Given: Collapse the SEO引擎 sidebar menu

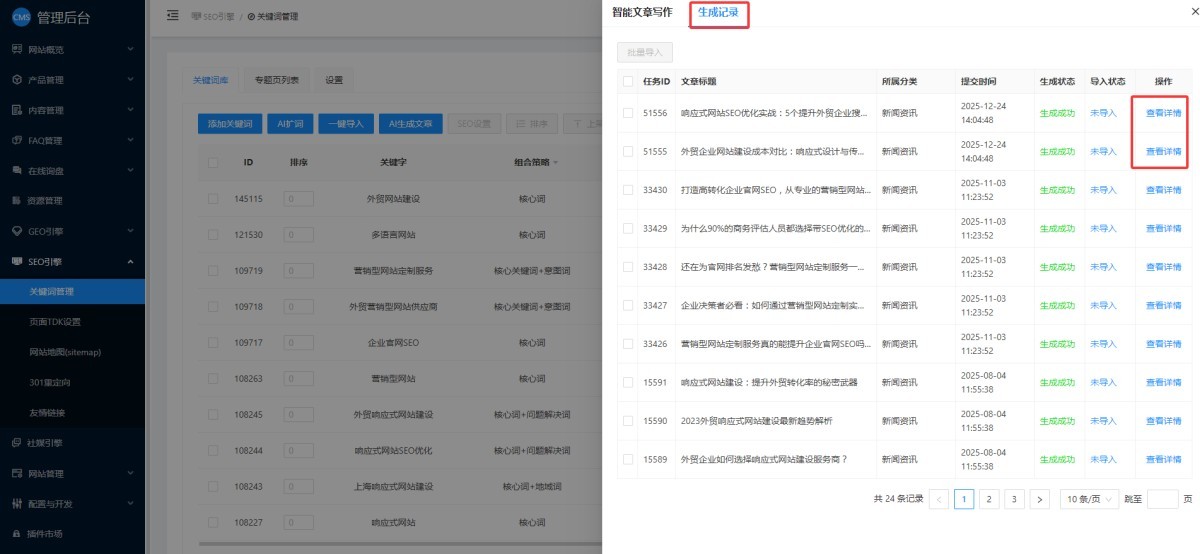Looking at the screenshot, I should (130, 261).
